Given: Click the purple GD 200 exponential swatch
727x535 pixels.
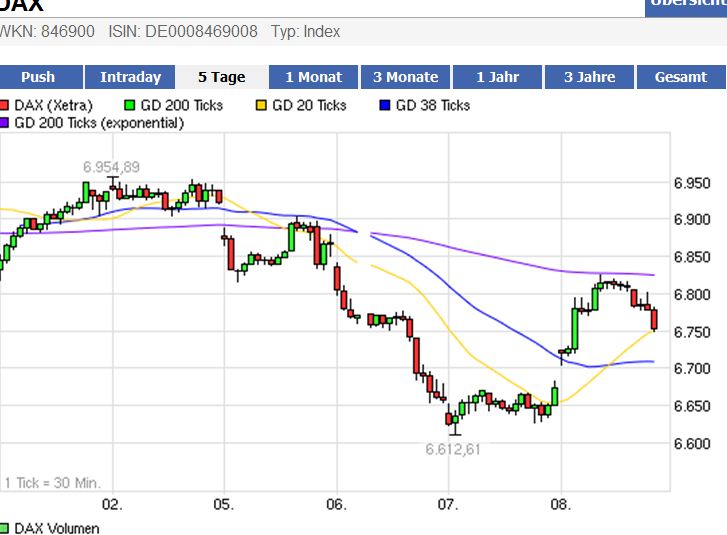Looking at the screenshot, I should pos(4,123).
